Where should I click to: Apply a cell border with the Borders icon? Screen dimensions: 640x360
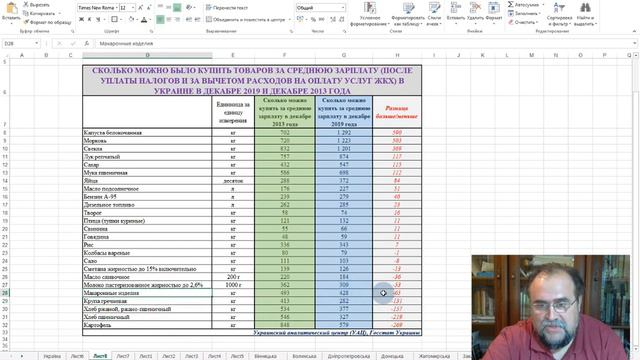click(x=115, y=19)
